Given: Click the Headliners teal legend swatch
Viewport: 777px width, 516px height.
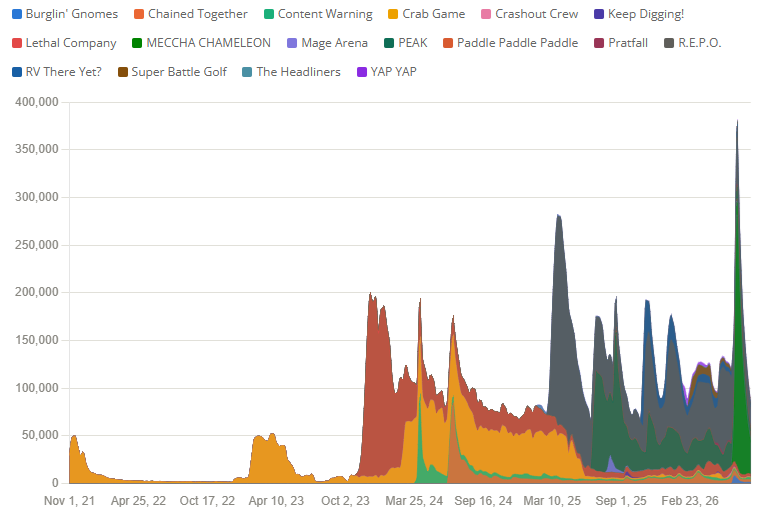Looking at the screenshot, I should 247,72.
